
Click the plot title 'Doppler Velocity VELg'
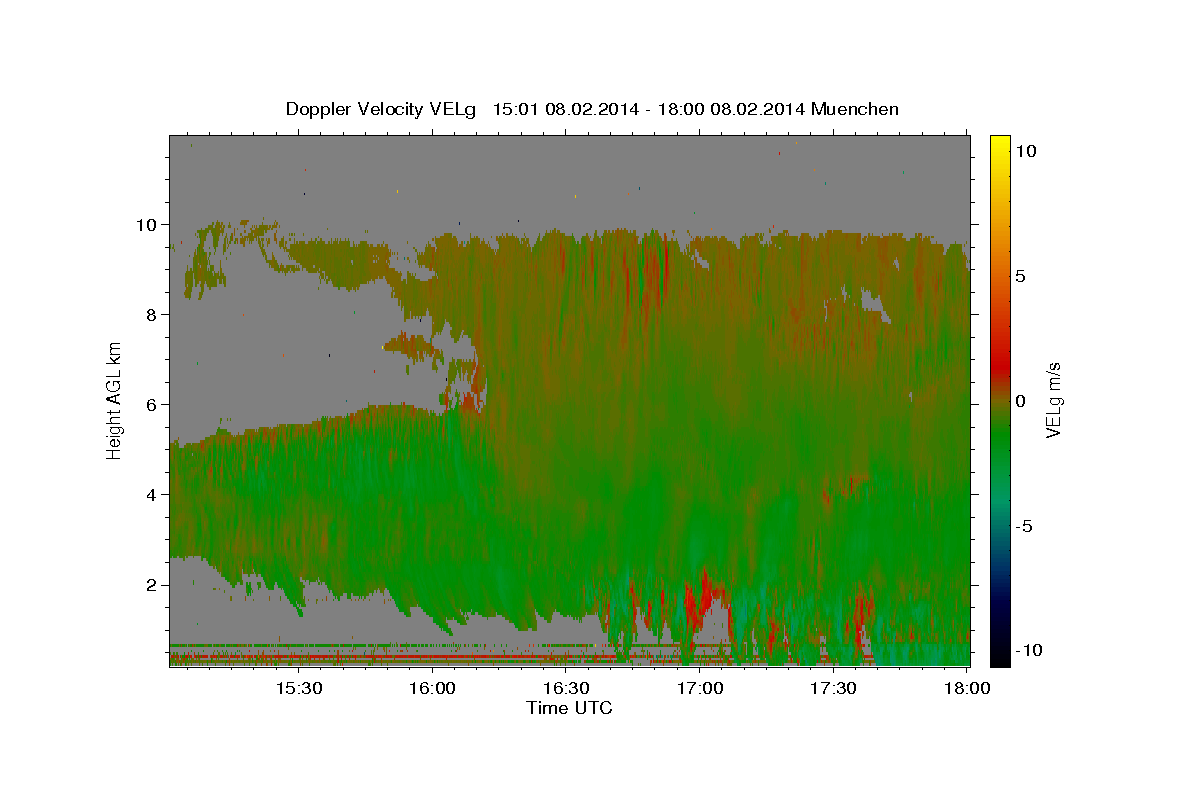(x=381, y=109)
